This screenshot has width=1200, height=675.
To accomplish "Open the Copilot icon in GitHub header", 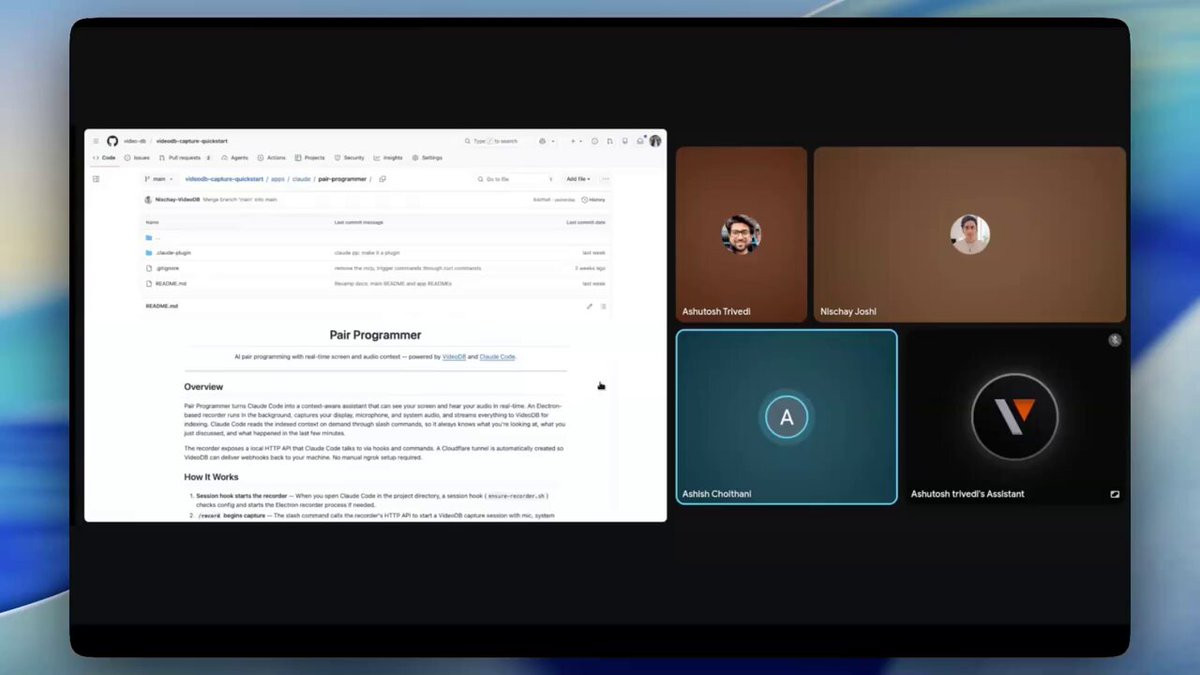I will click(542, 141).
